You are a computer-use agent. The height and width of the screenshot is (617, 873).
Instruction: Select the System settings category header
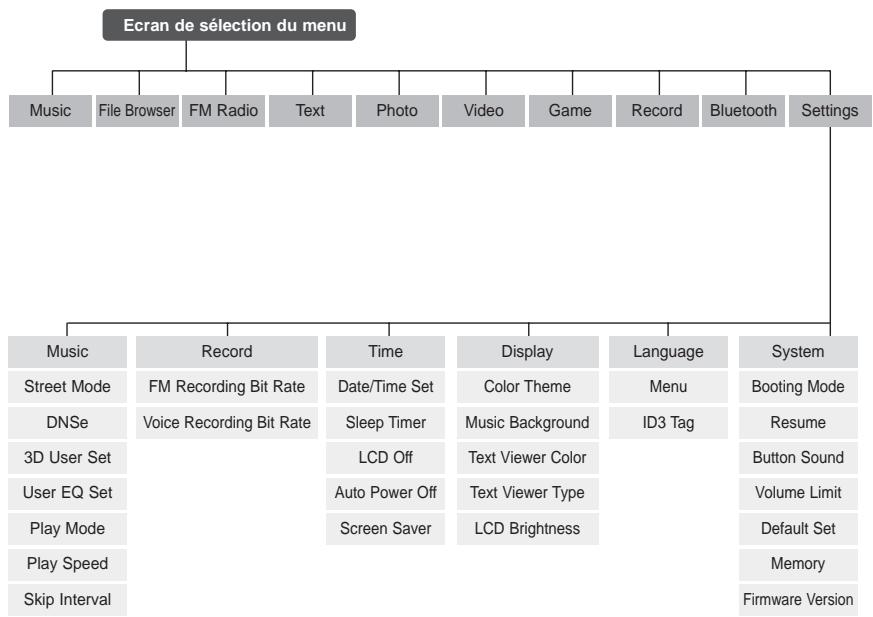pos(798,352)
